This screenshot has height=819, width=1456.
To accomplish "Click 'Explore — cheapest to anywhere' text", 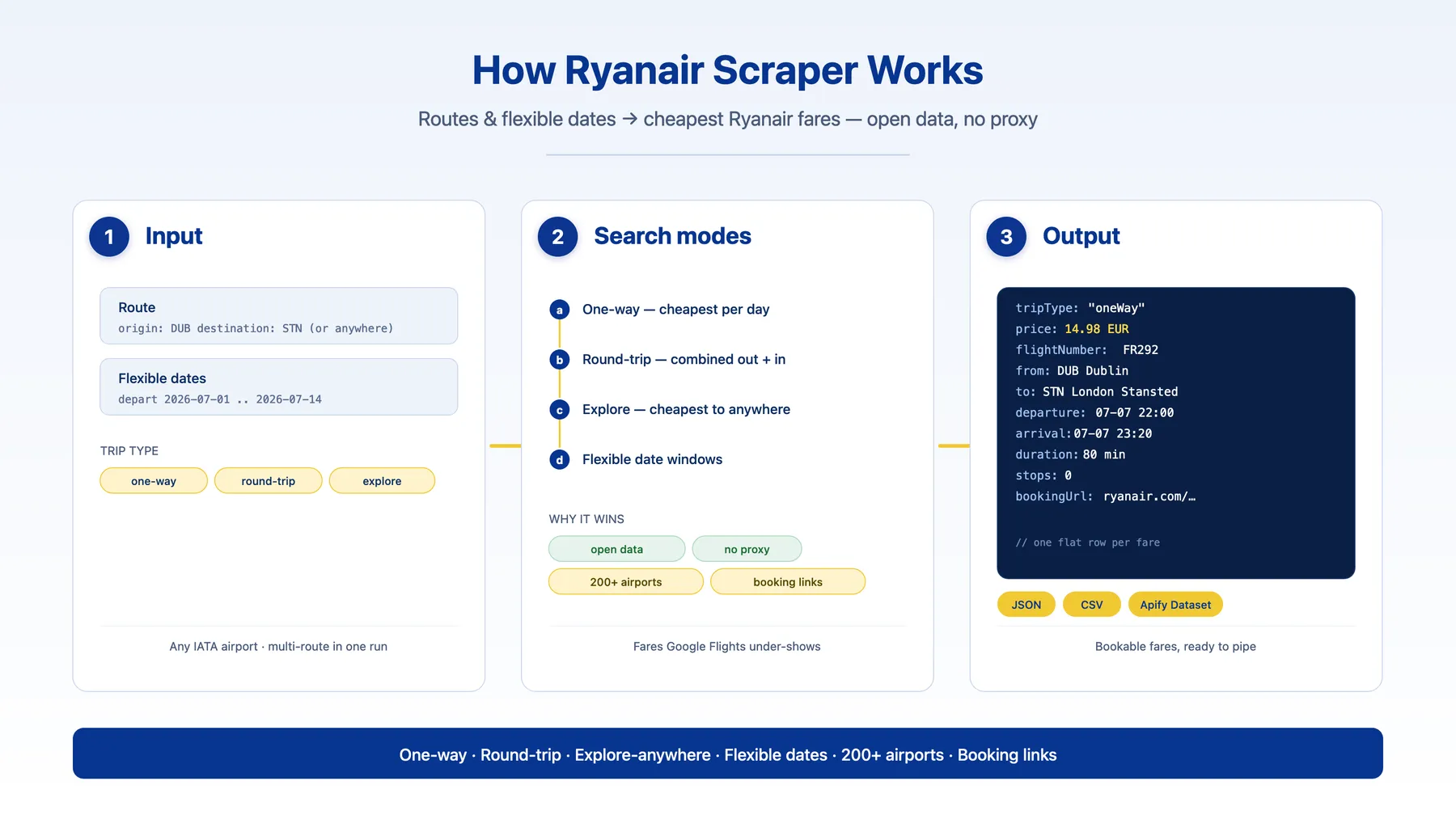I will point(687,410).
